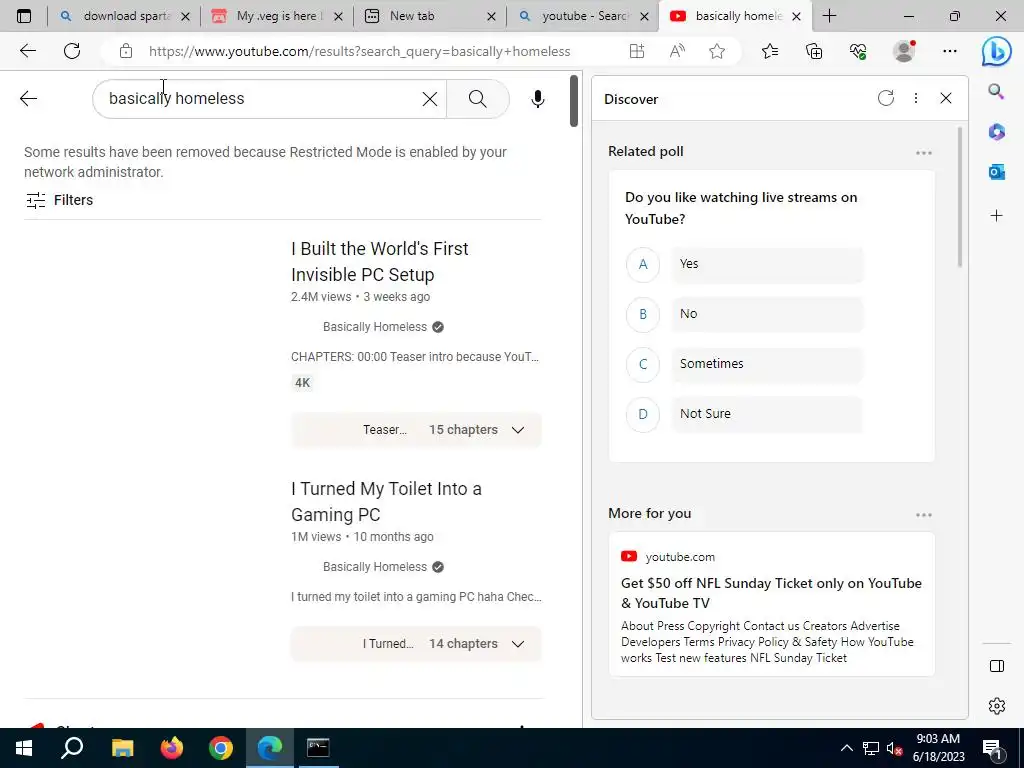This screenshot has width=1024, height=768.
Task: Open Basically Homeless channel under Toilet video
Action: [374, 568]
